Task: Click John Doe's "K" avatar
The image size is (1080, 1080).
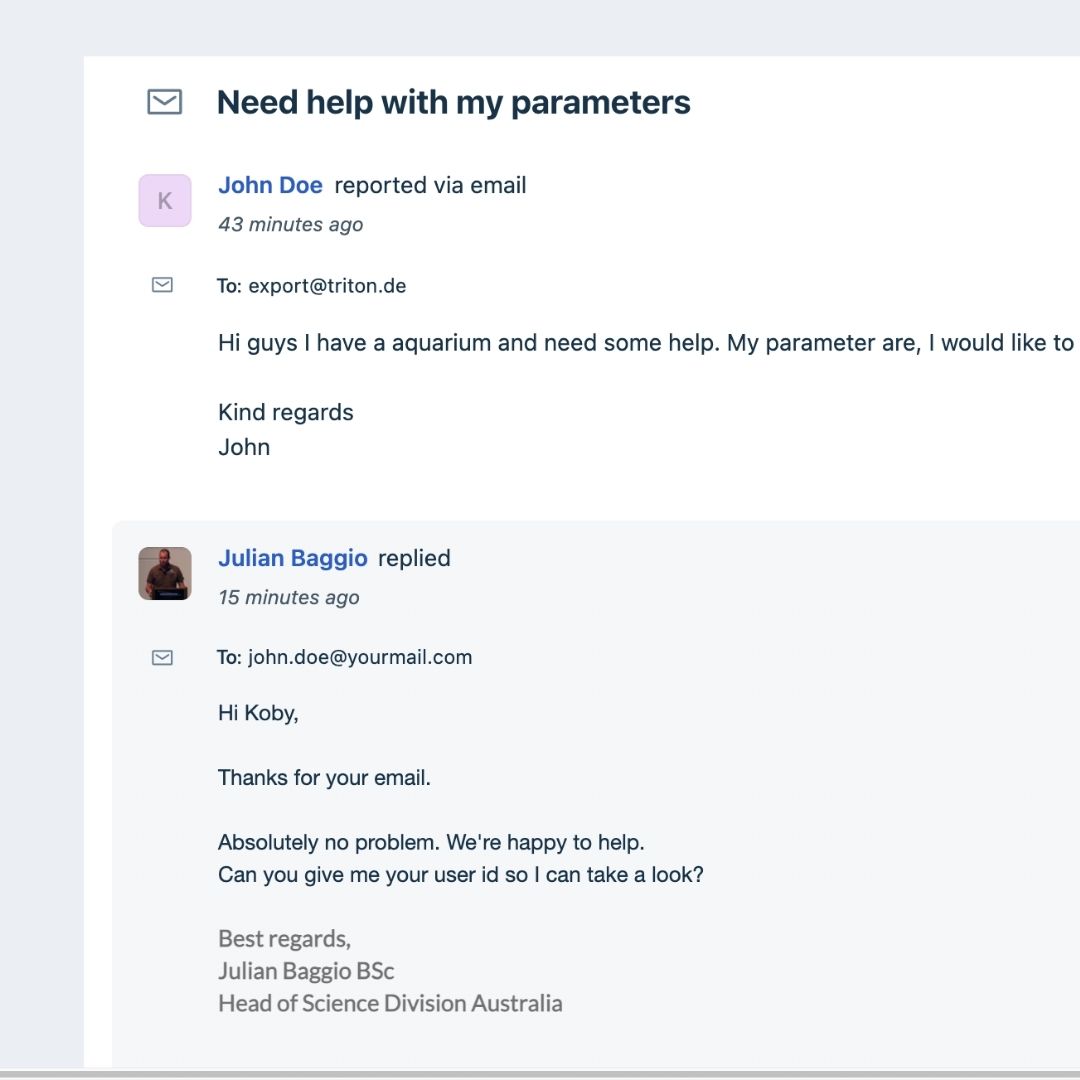Action: (165, 200)
